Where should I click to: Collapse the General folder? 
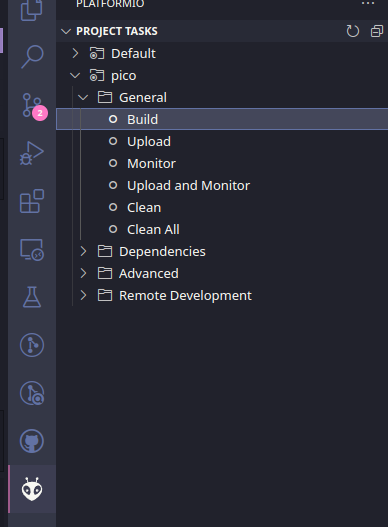click(x=83, y=97)
